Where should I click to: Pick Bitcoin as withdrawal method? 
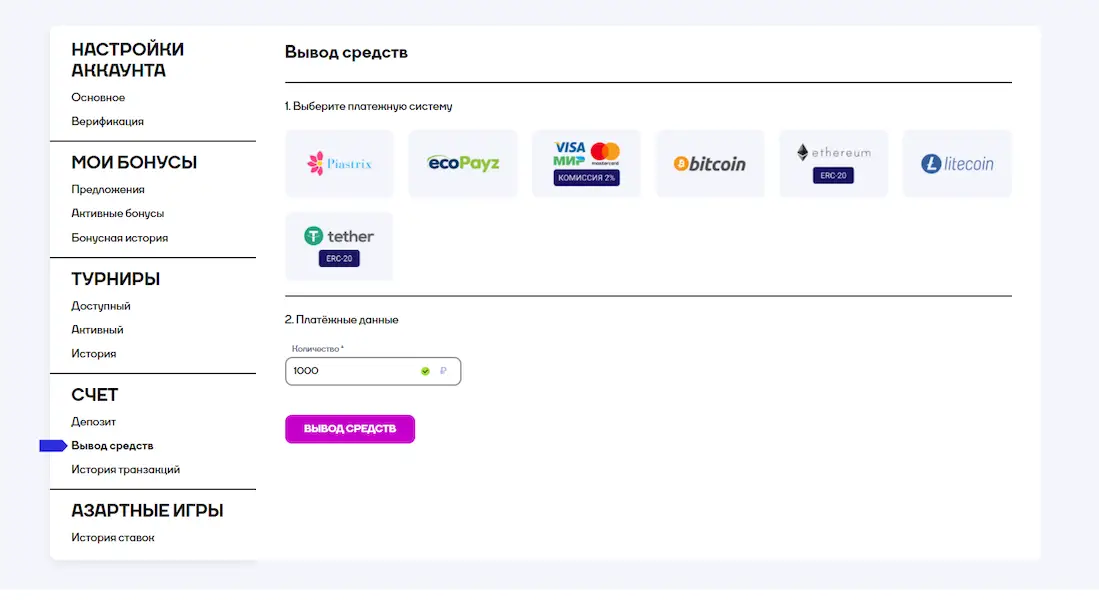(x=710, y=163)
